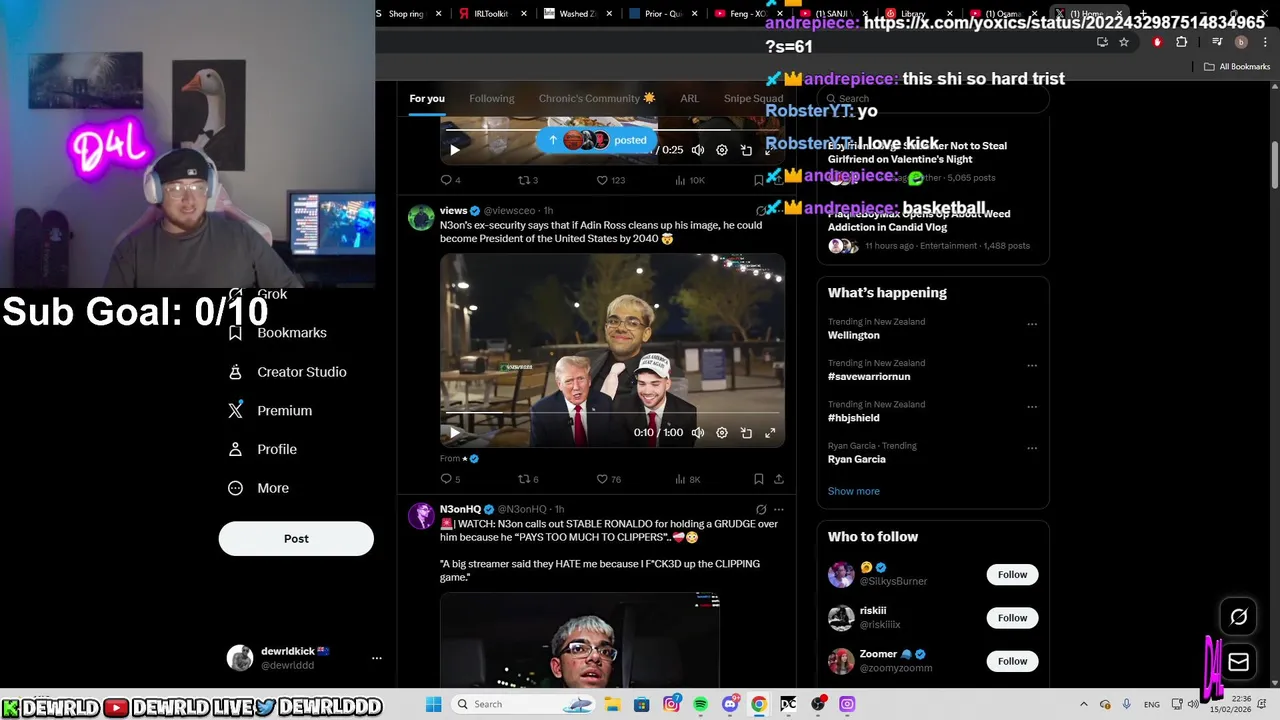
Task: Click the Post button
Action: 296,539
